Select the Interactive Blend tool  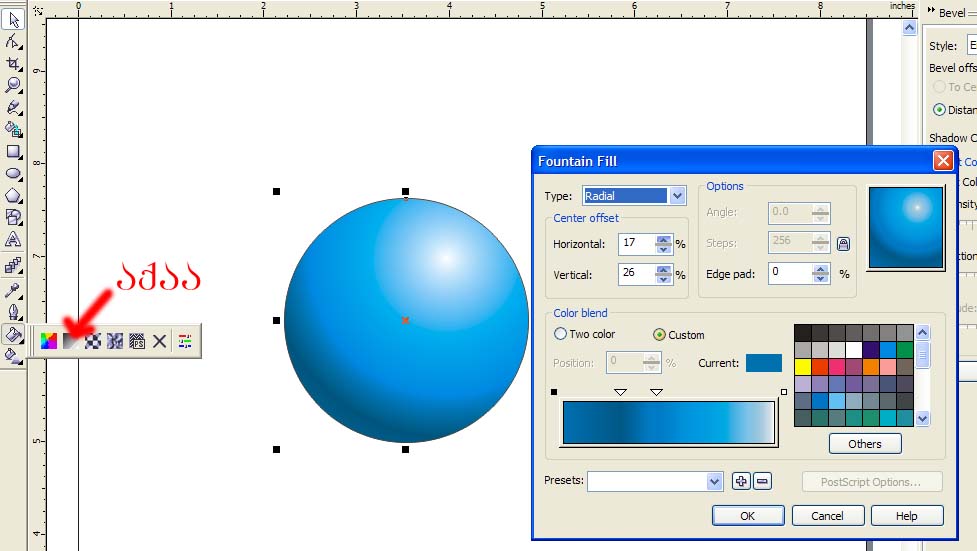[13, 266]
